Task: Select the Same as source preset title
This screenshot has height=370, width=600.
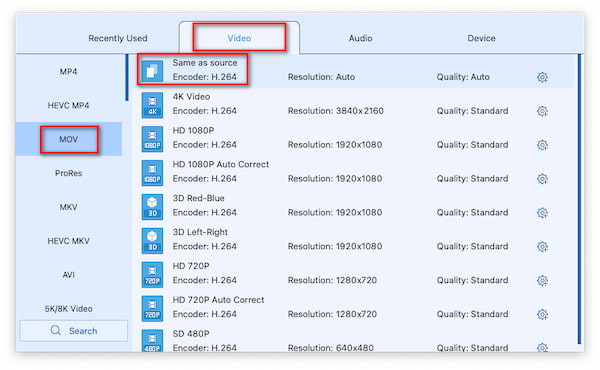Action: coord(205,63)
